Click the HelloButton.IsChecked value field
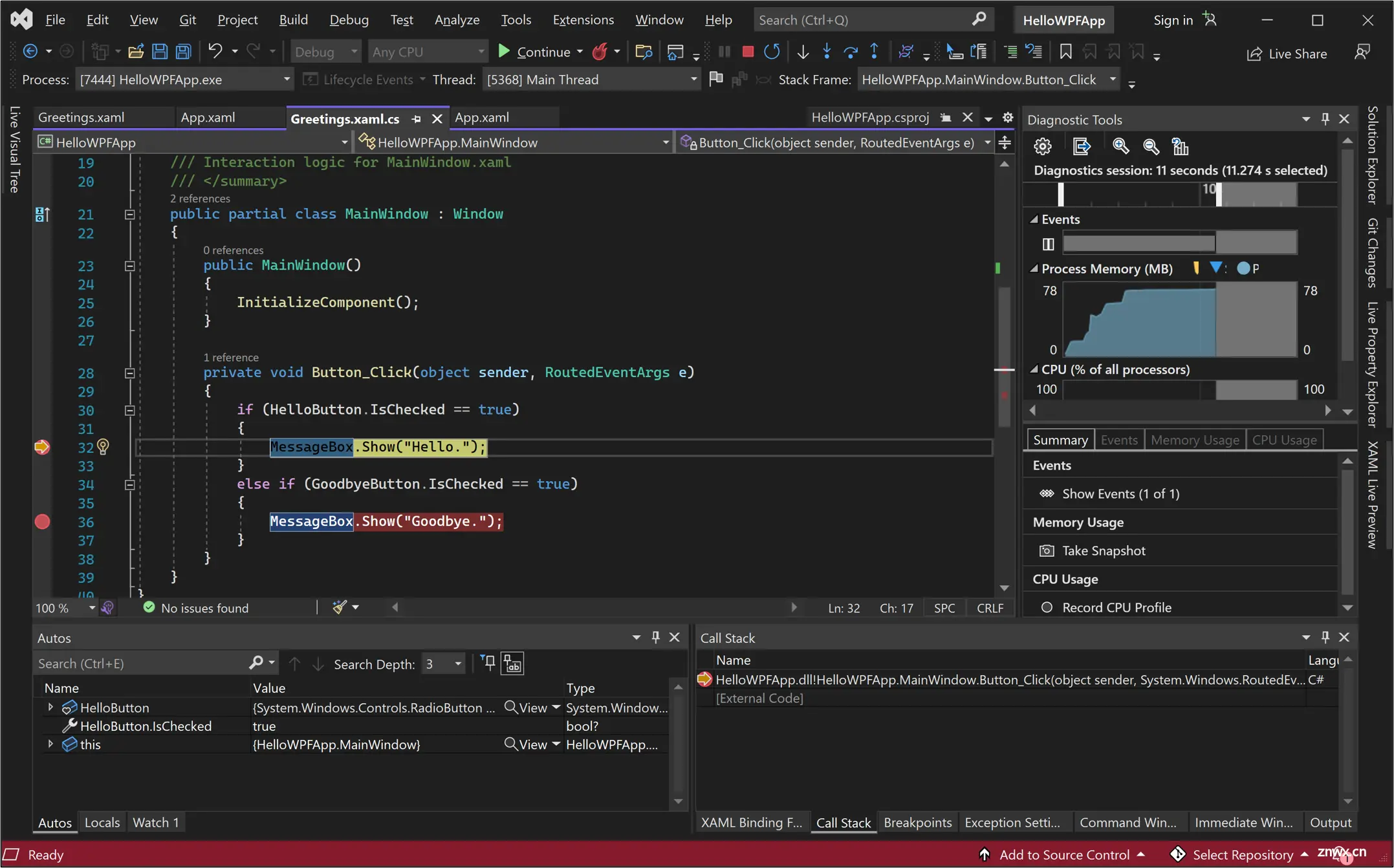Viewport: 1394px width, 868px height. tap(264, 726)
